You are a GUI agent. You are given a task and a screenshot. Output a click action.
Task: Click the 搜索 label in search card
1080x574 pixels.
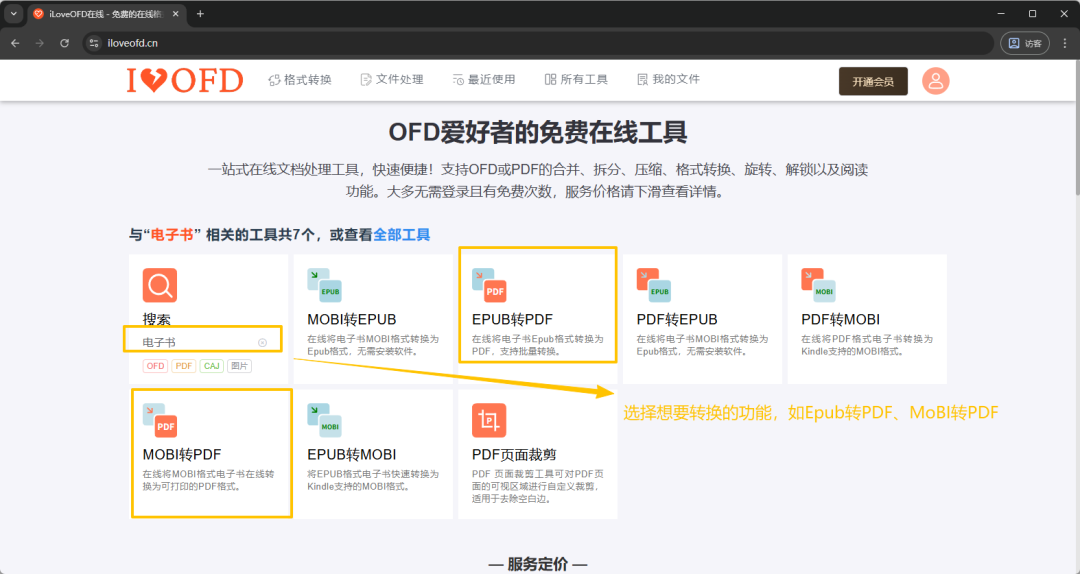click(156, 320)
